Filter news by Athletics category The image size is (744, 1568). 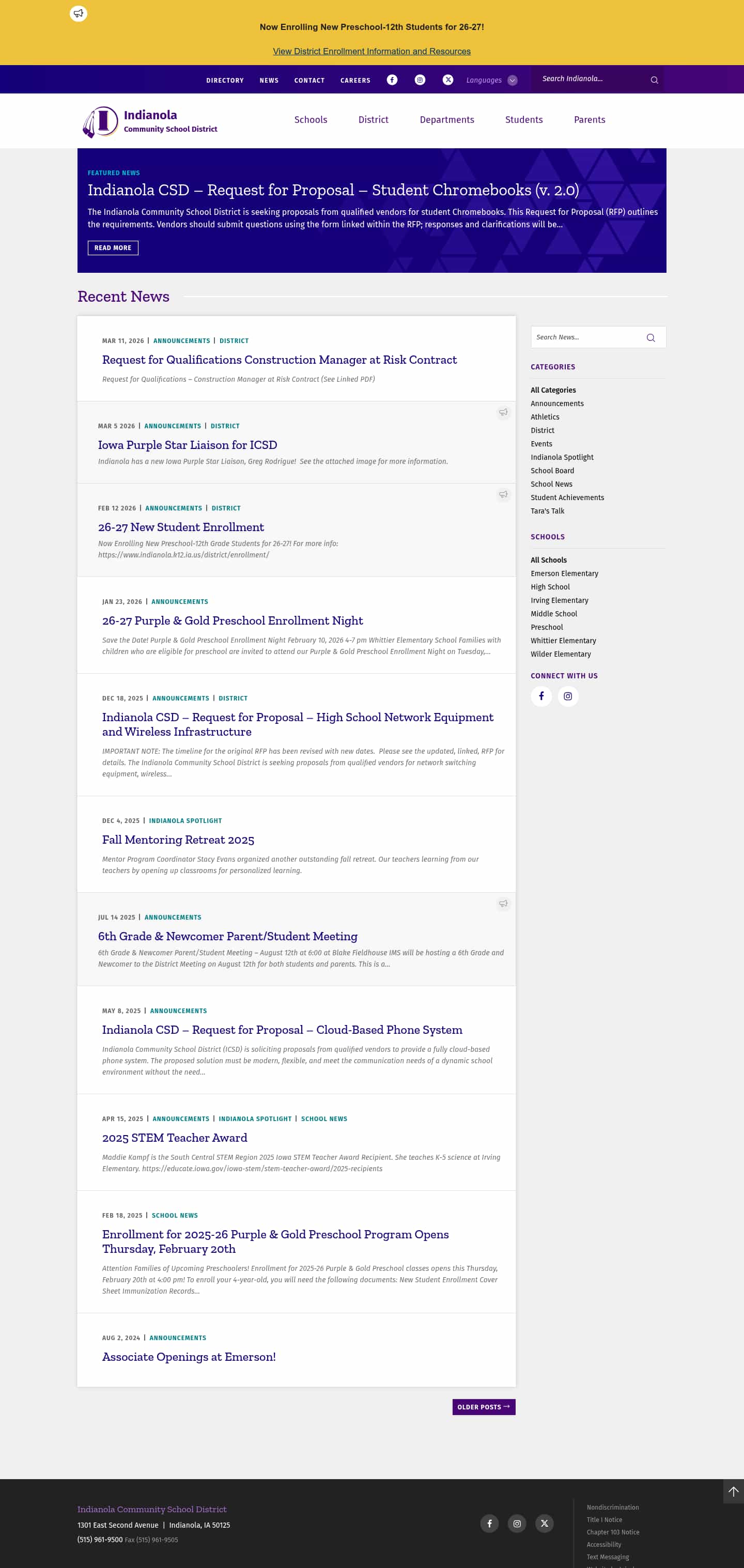(545, 417)
